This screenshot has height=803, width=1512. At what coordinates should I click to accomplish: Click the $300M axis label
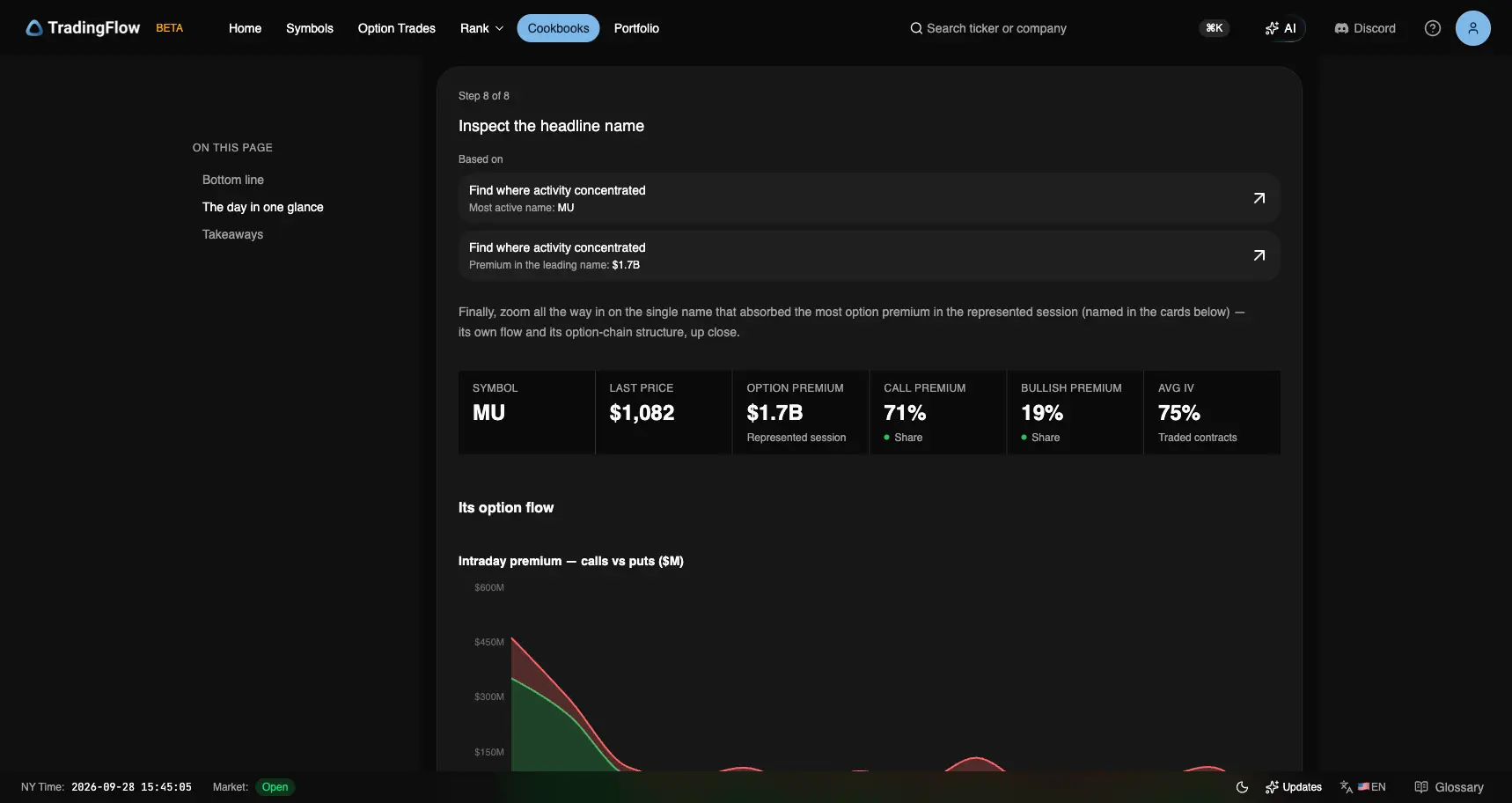point(489,696)
